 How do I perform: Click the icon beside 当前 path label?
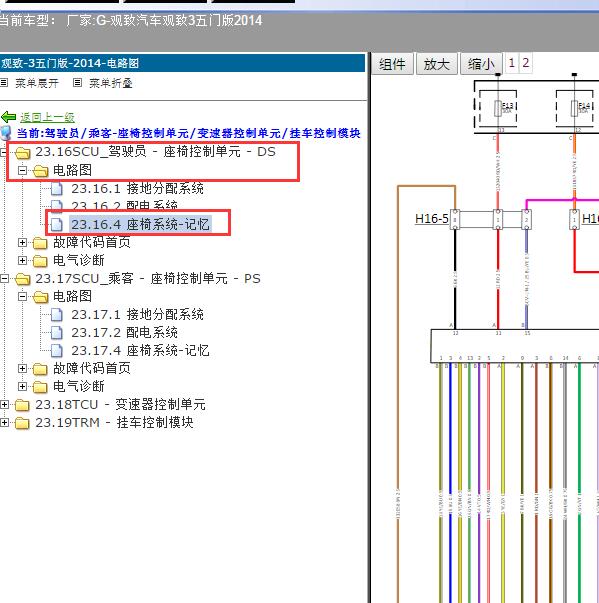tap(6, 133)
